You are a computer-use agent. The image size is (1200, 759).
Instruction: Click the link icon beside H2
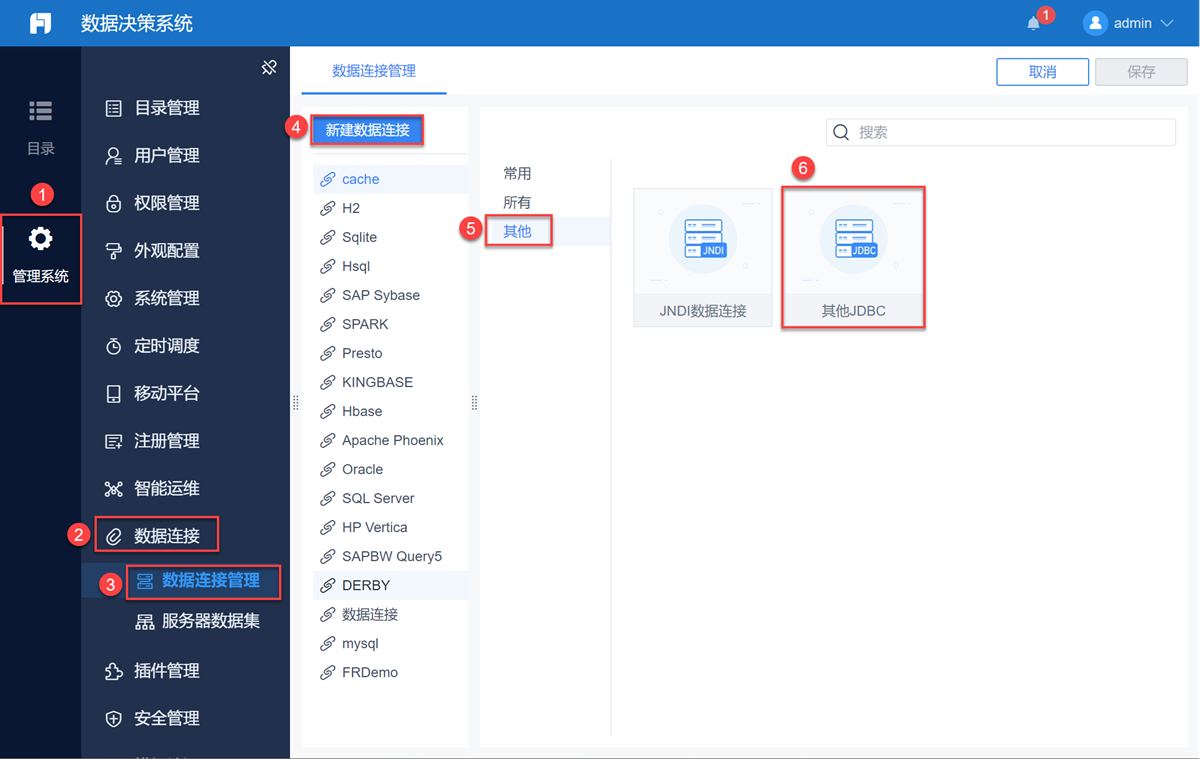click(327, 209)
